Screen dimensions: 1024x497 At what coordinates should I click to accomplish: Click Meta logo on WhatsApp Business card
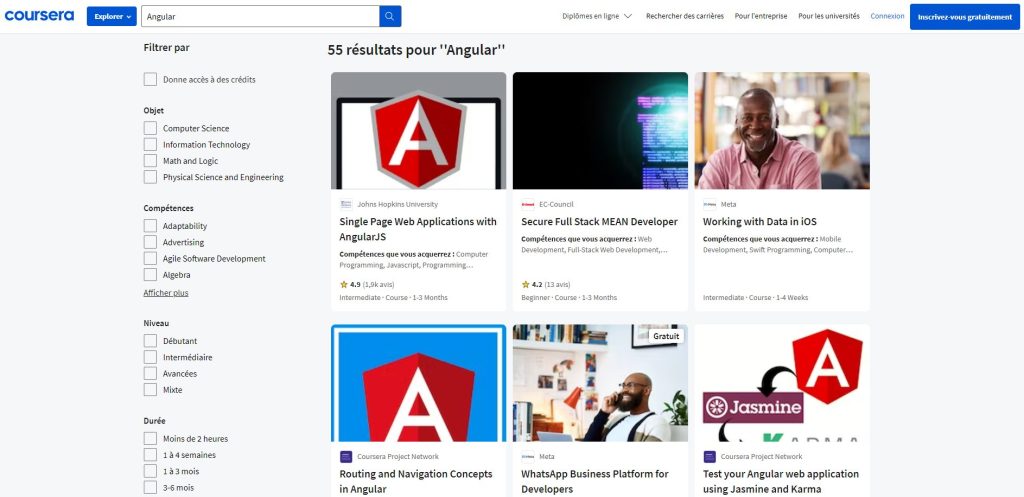point(528,457)
